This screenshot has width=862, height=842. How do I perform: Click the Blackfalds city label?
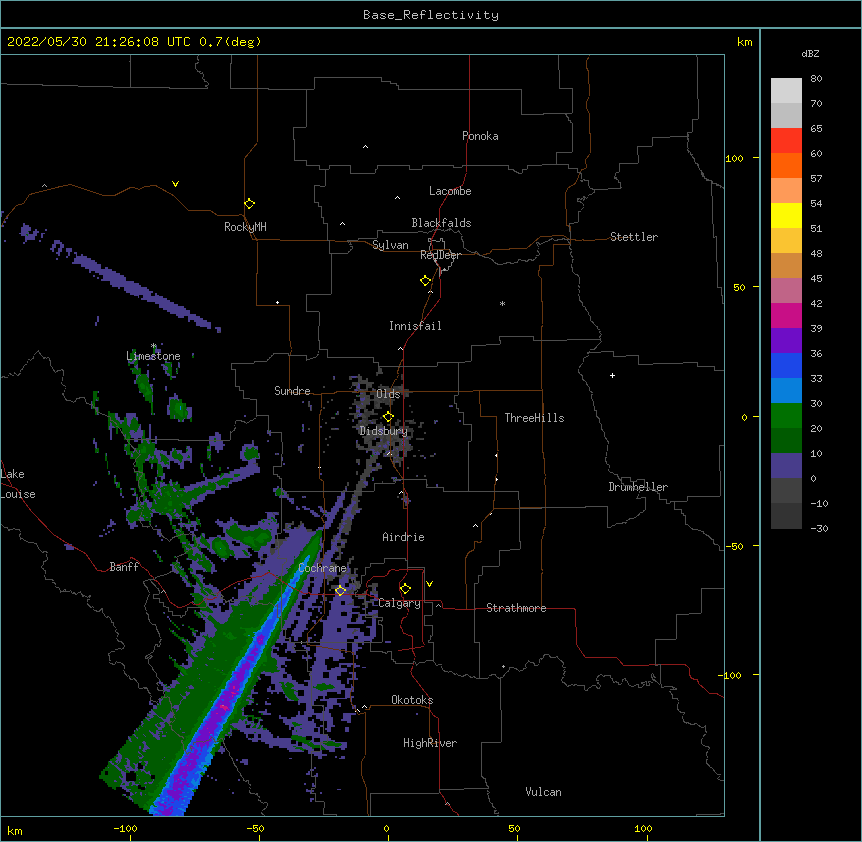(441, 223)
